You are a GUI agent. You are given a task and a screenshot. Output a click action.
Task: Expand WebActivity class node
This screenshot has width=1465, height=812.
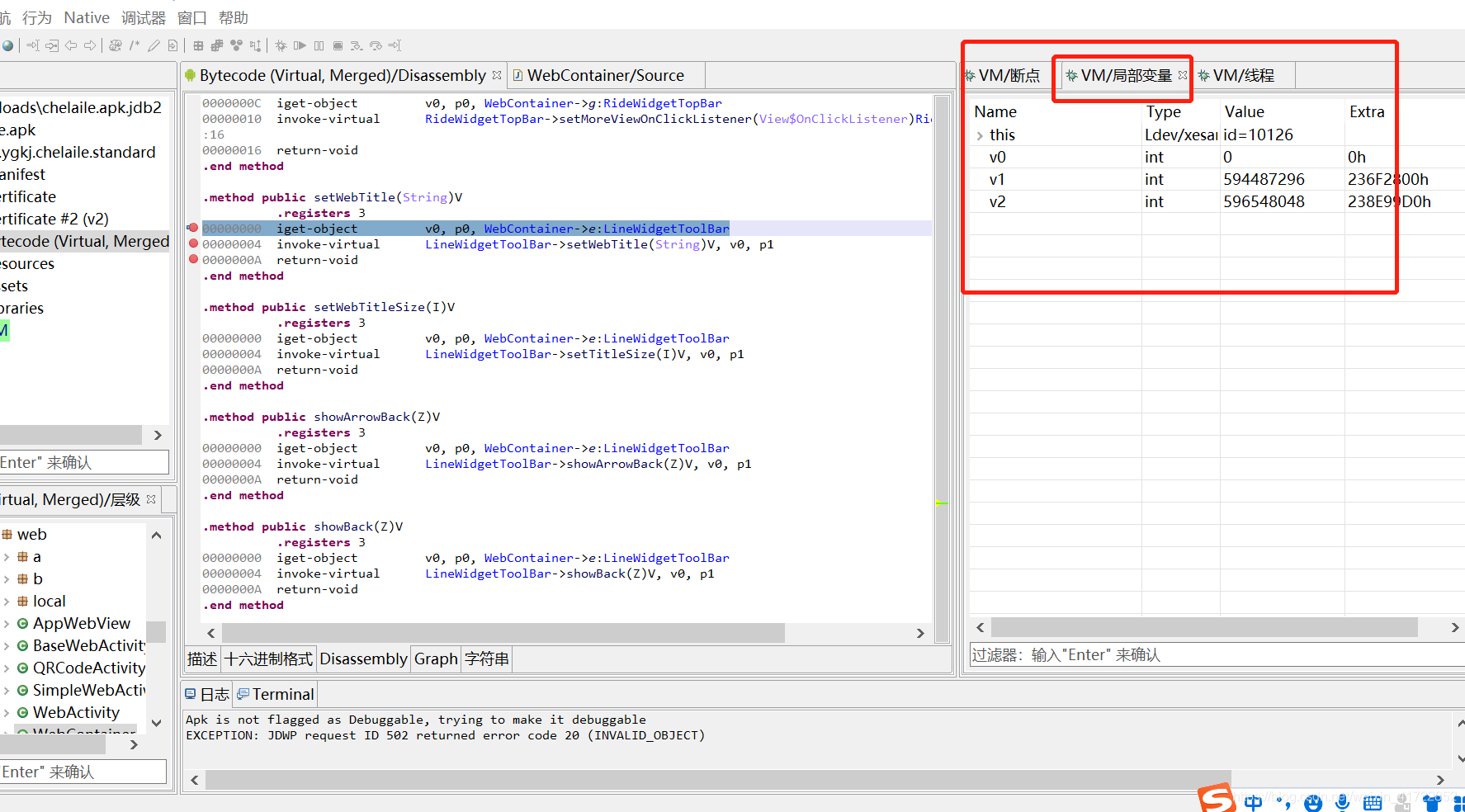click(7, 713)
